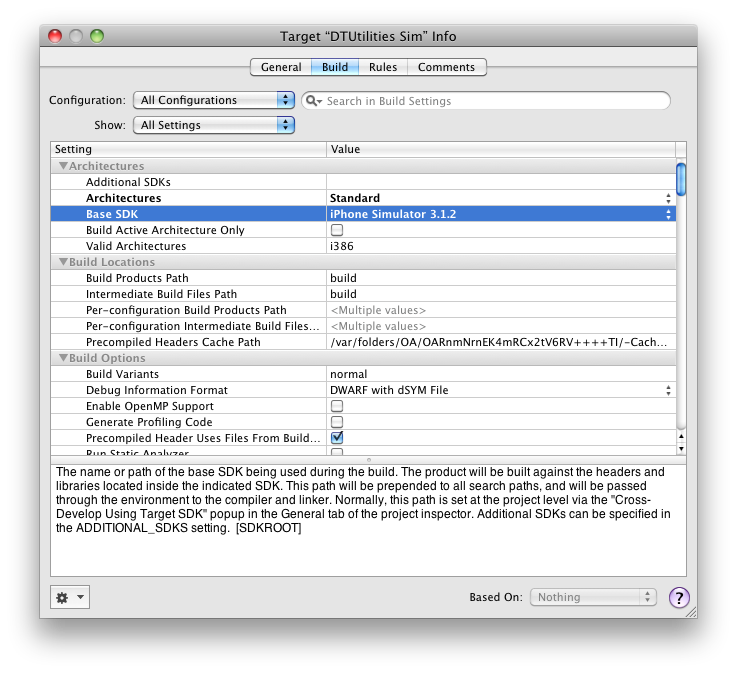This screenshot has width=737, height=673.
Task: Open the Configuration dropdown
Action: click(215, 100)
